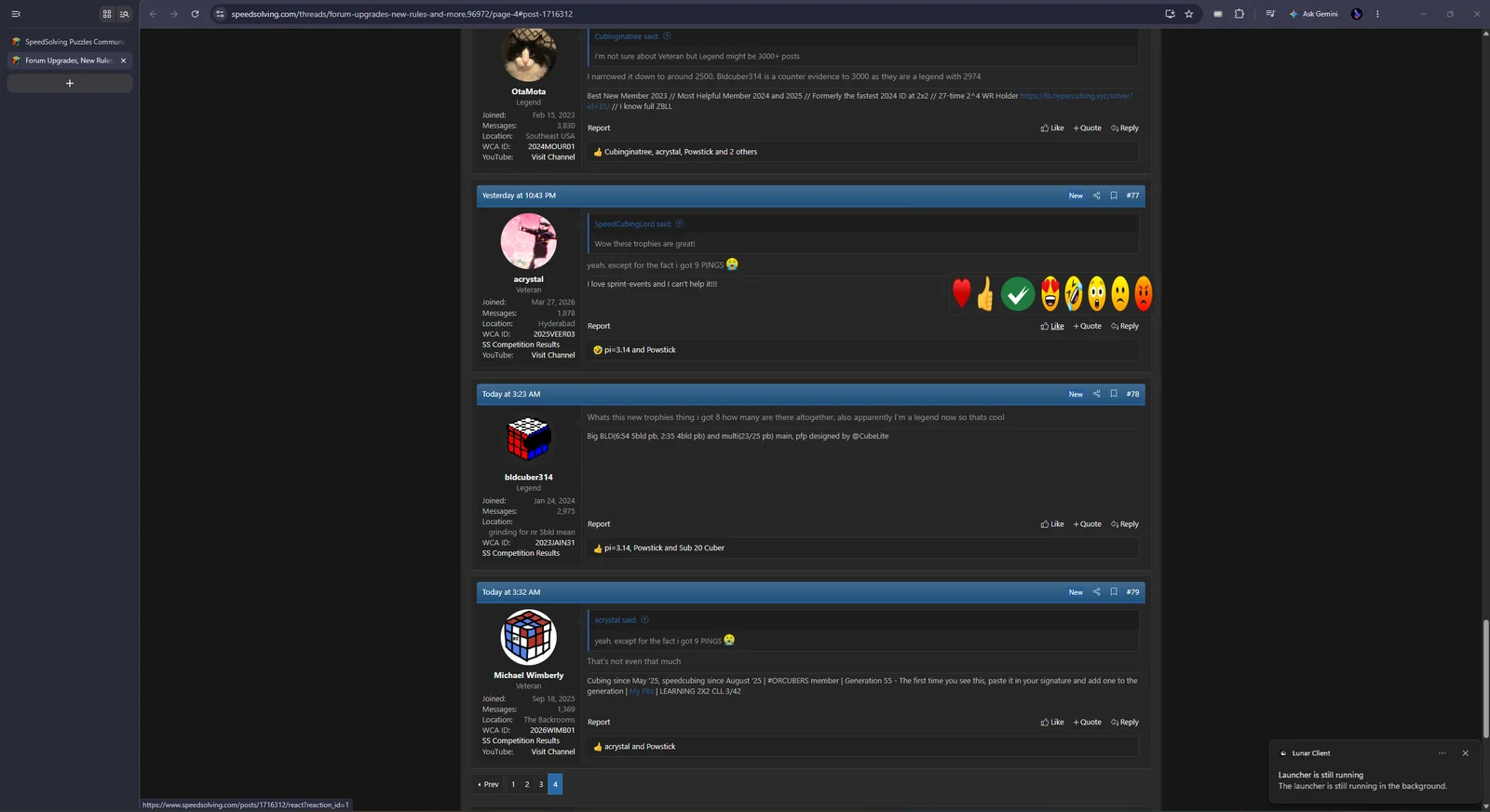Choose the surprised wow reaction emoji
The image size is (1490, 812).
[1097, 294]
